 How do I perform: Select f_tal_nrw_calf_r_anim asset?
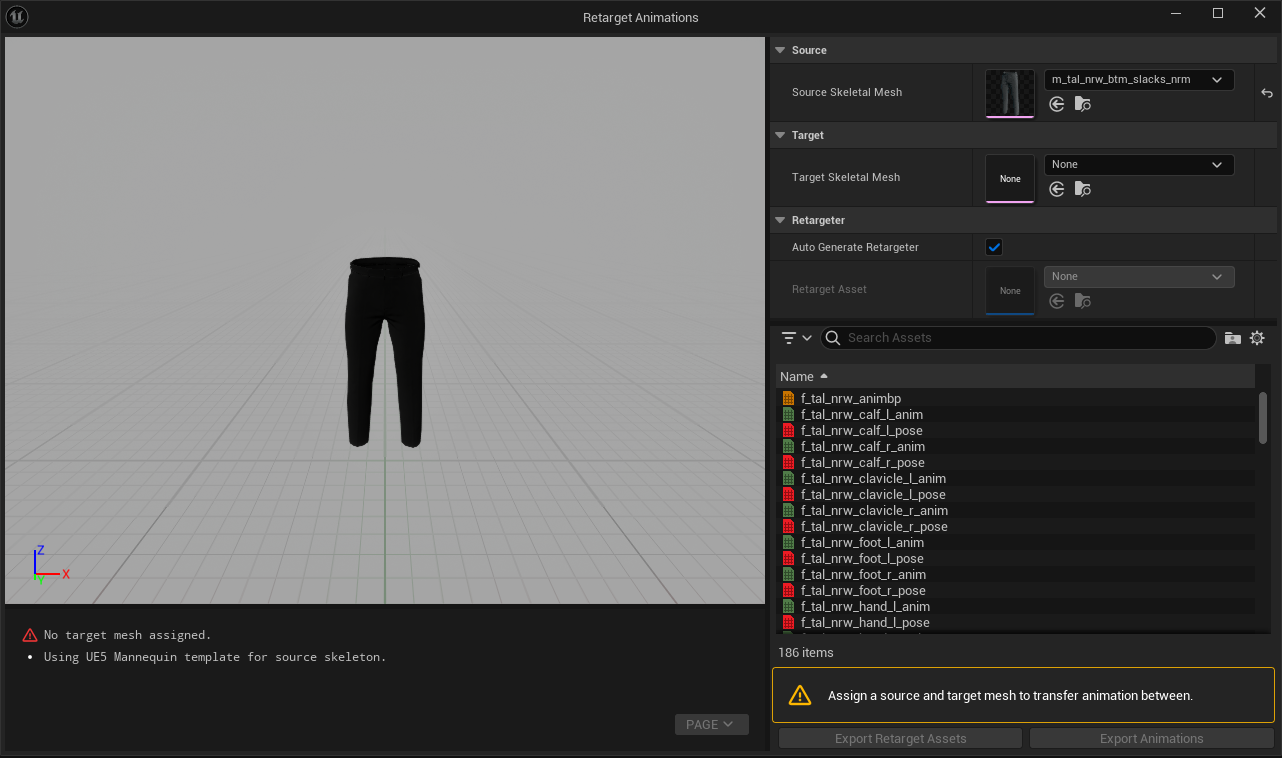pyautogui.click(x=1015, y=447)
